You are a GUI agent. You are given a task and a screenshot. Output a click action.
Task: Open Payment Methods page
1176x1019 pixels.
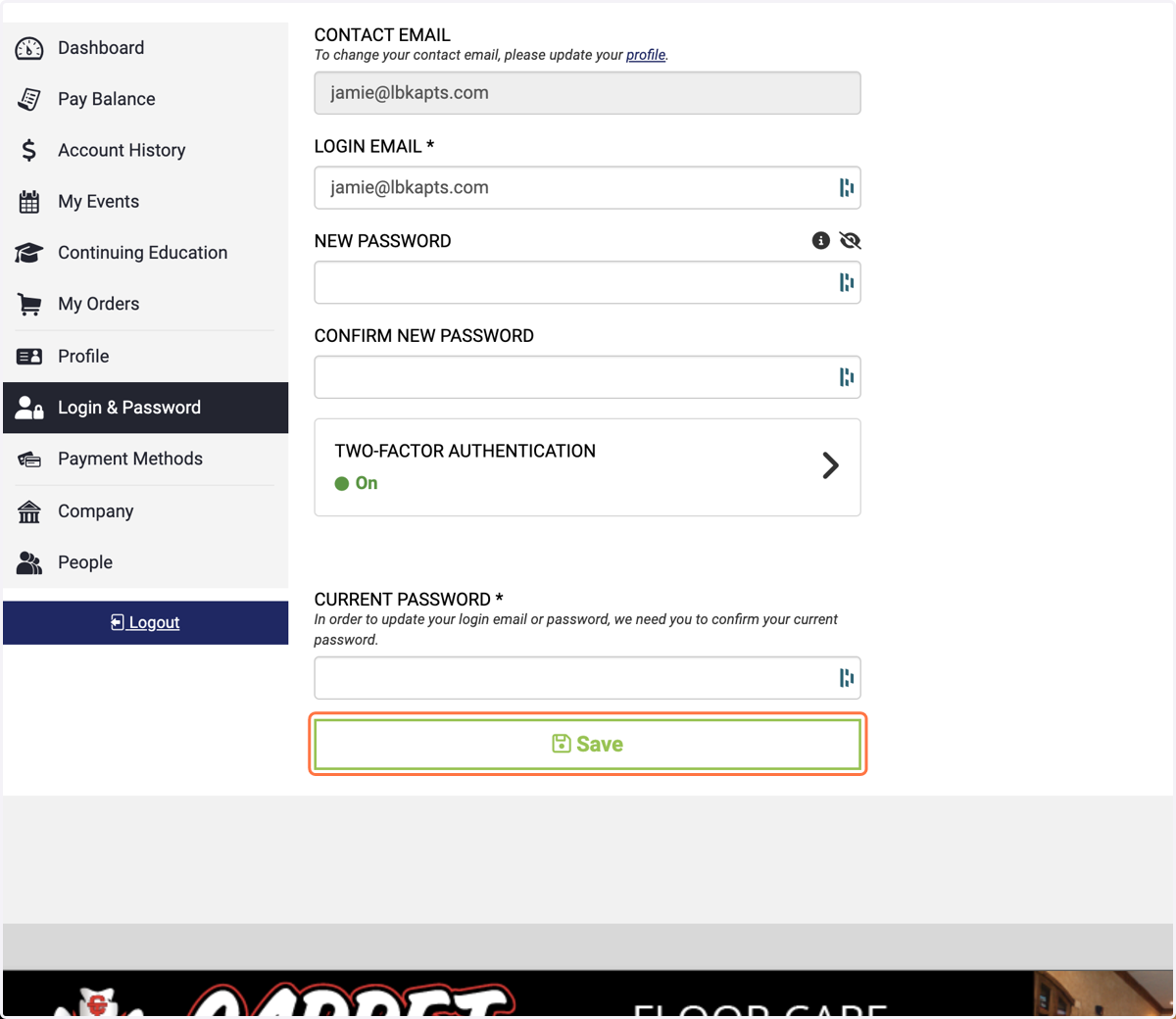click(146, 460)
